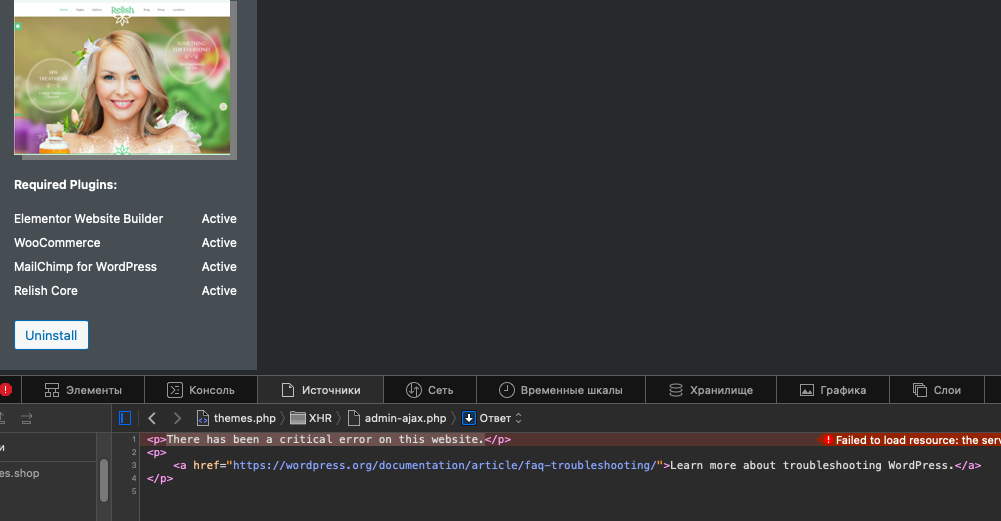Click the Элементы tab icon
Screen dimensions: 1001x521
coord(52,390)
